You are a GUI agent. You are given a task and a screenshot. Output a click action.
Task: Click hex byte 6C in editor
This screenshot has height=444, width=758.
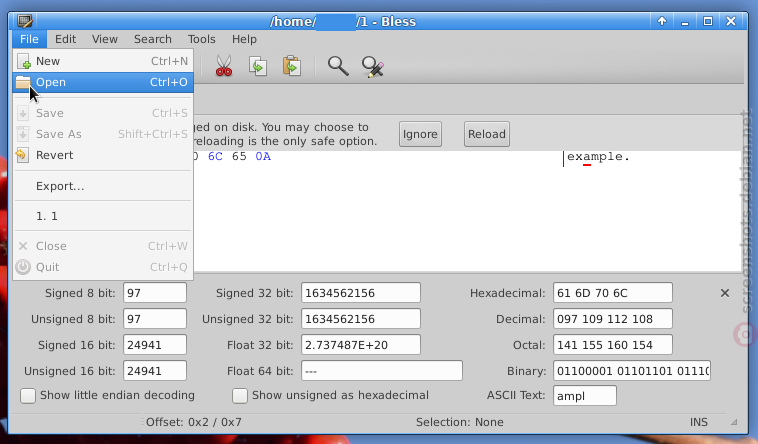tap(215, 157)
